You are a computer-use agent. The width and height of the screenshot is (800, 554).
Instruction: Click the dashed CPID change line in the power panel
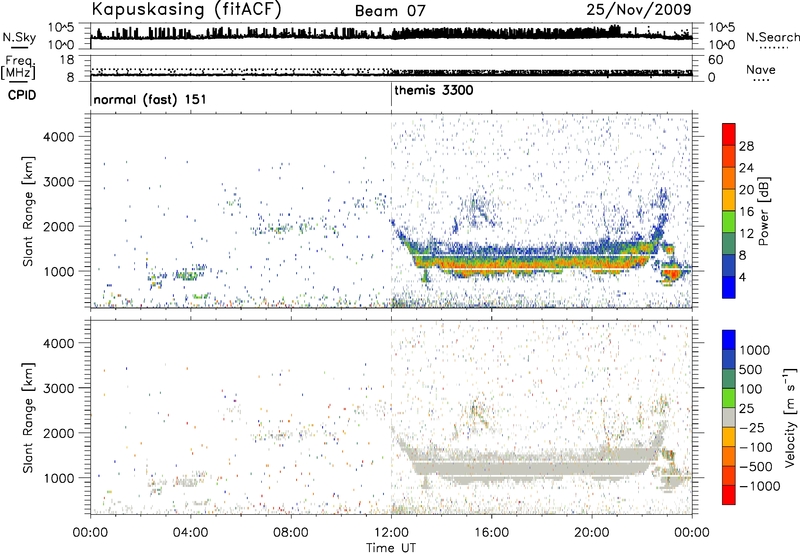(391, 211)
